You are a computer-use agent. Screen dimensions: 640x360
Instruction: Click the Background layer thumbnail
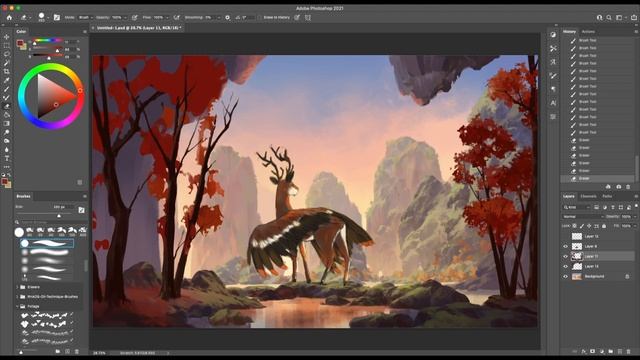pos(576,276)
